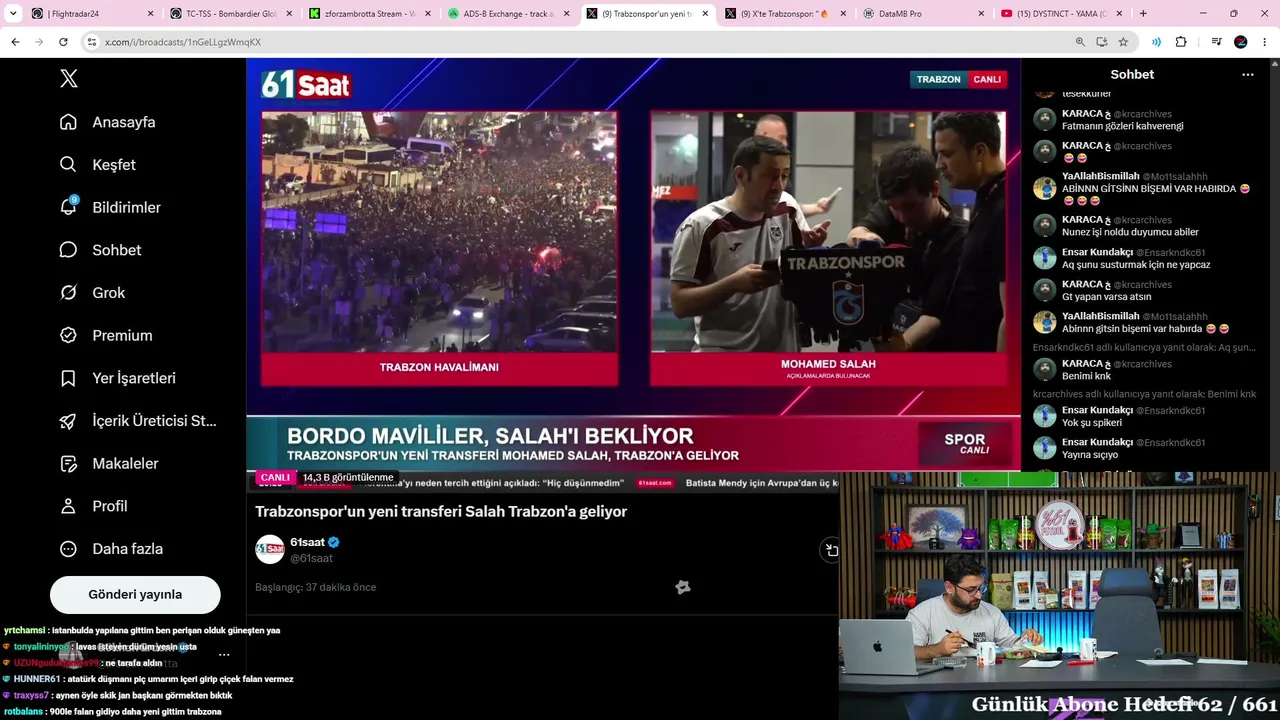
Task: Open Anasayfa from the X sidebar
Action: [107, 122]
